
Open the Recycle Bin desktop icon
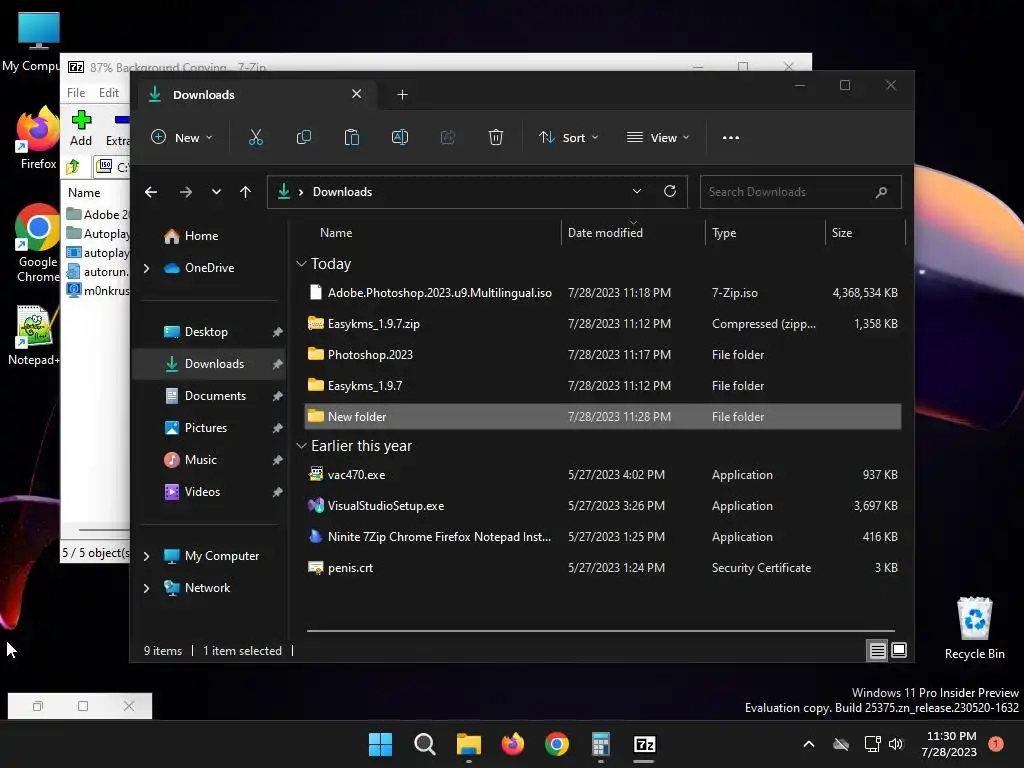pyautogui.click(x=974, y=628)
